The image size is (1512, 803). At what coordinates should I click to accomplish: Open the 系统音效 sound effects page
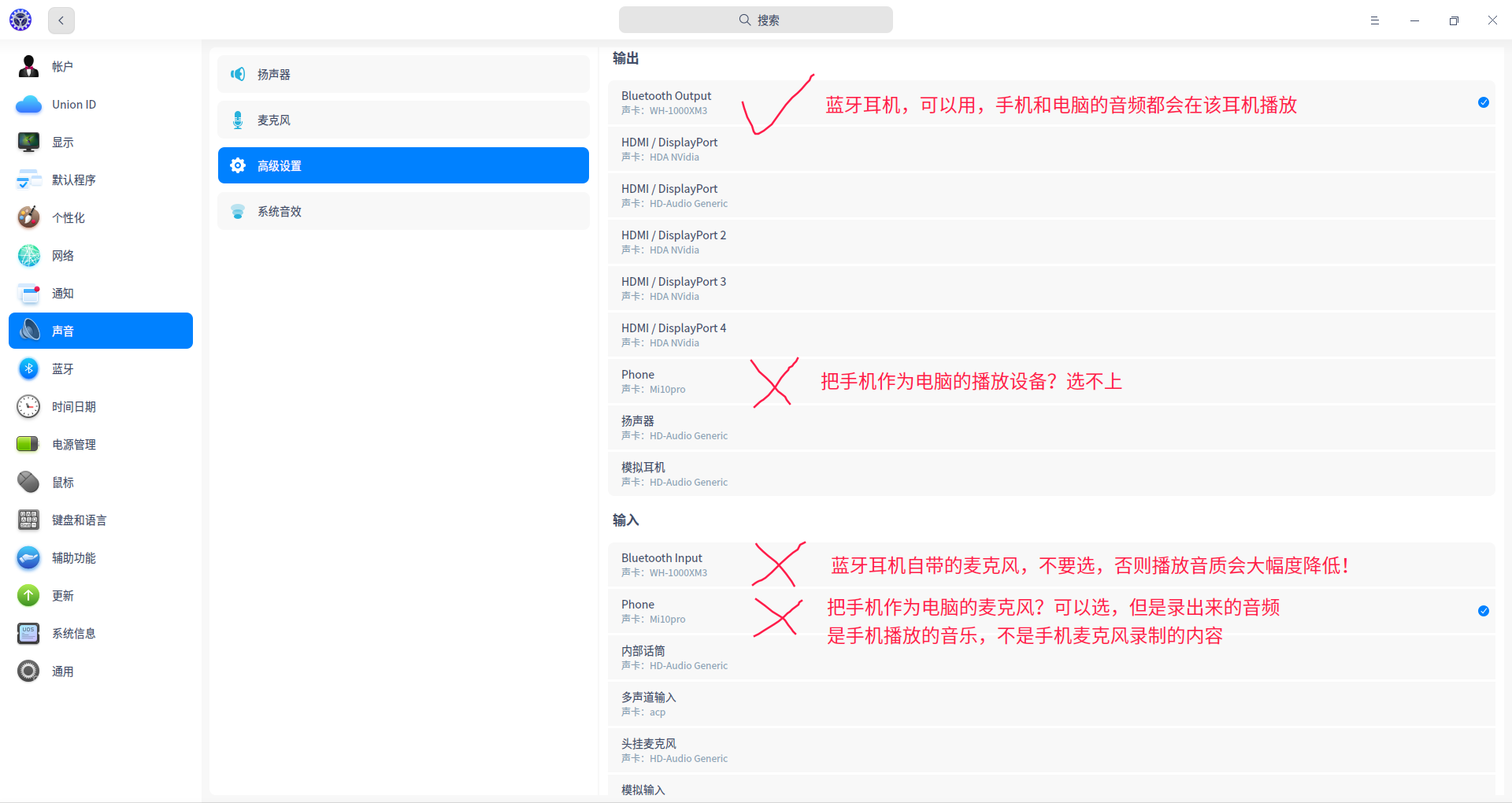[403, 211]
